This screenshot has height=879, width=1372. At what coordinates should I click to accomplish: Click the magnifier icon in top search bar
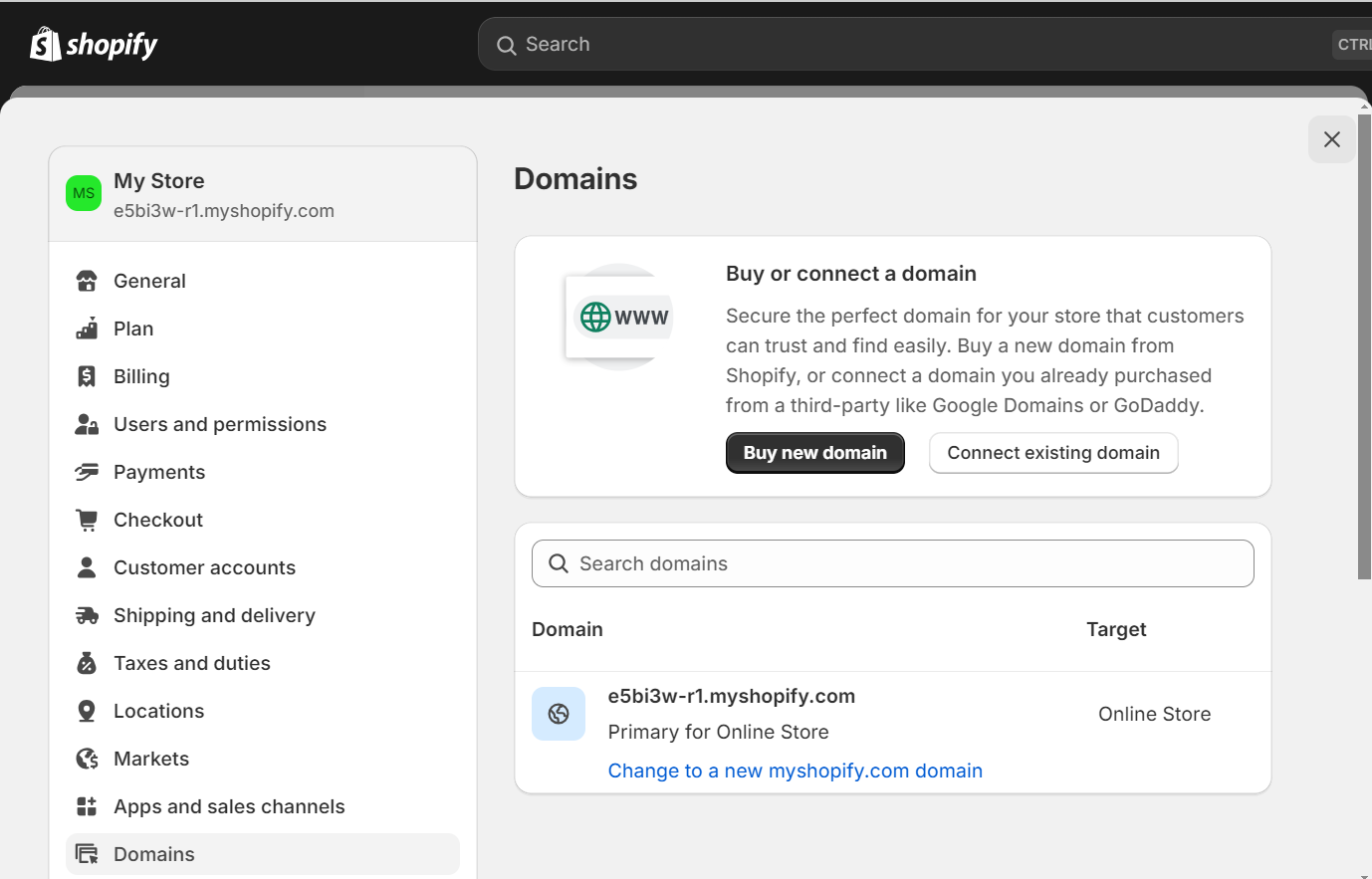pyautogui.click(x=506, y=45)
